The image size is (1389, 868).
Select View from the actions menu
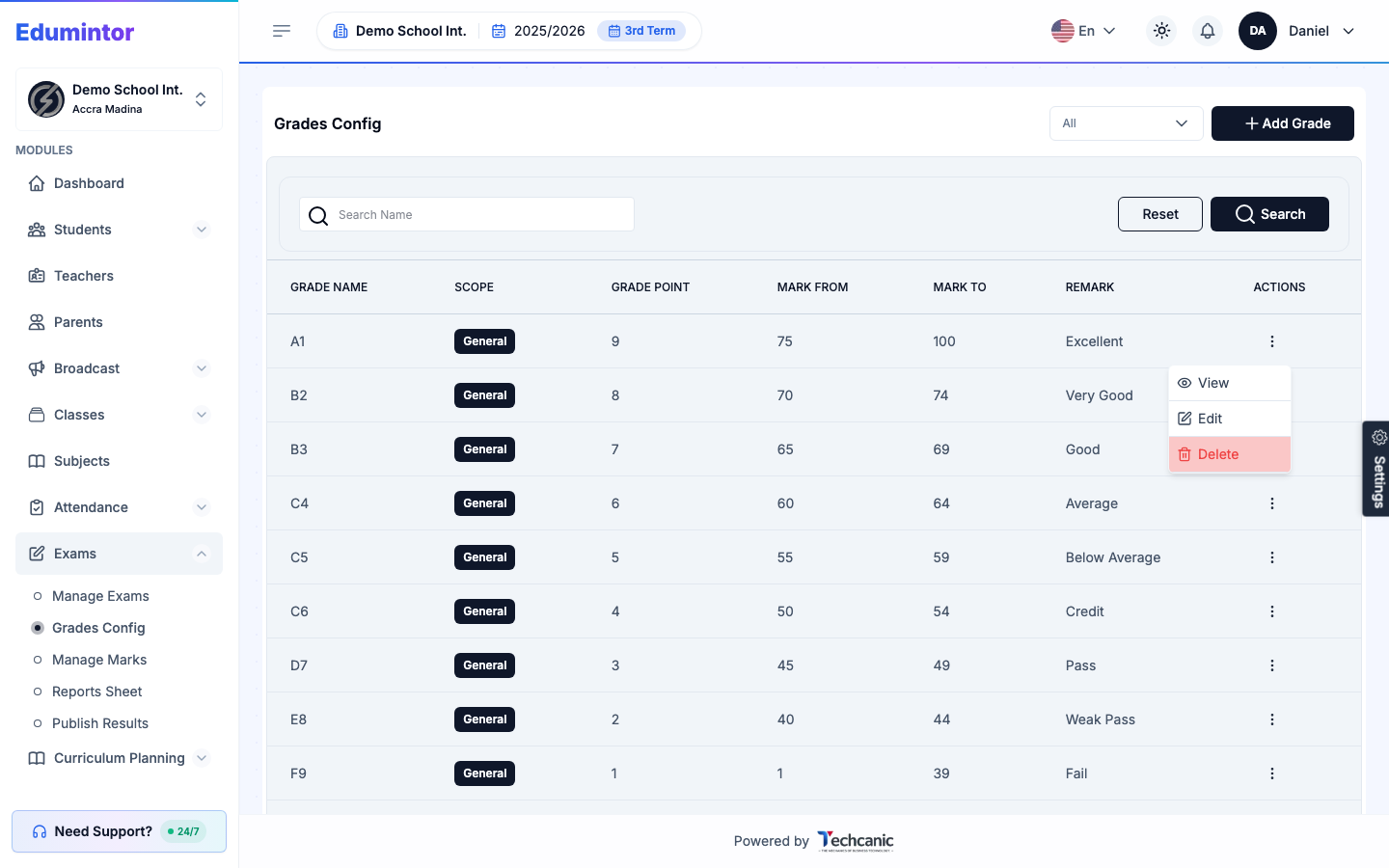1230,383
